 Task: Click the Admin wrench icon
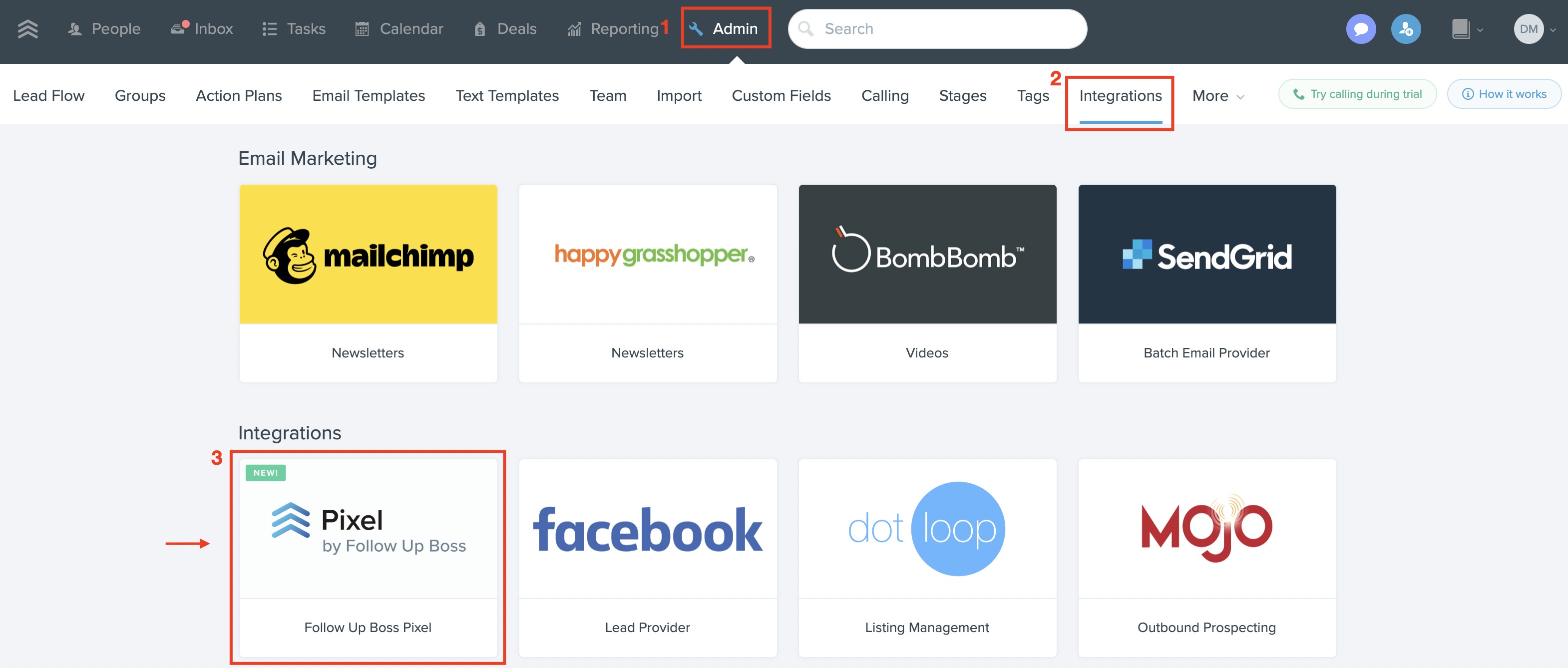click(x=696, y=28)
